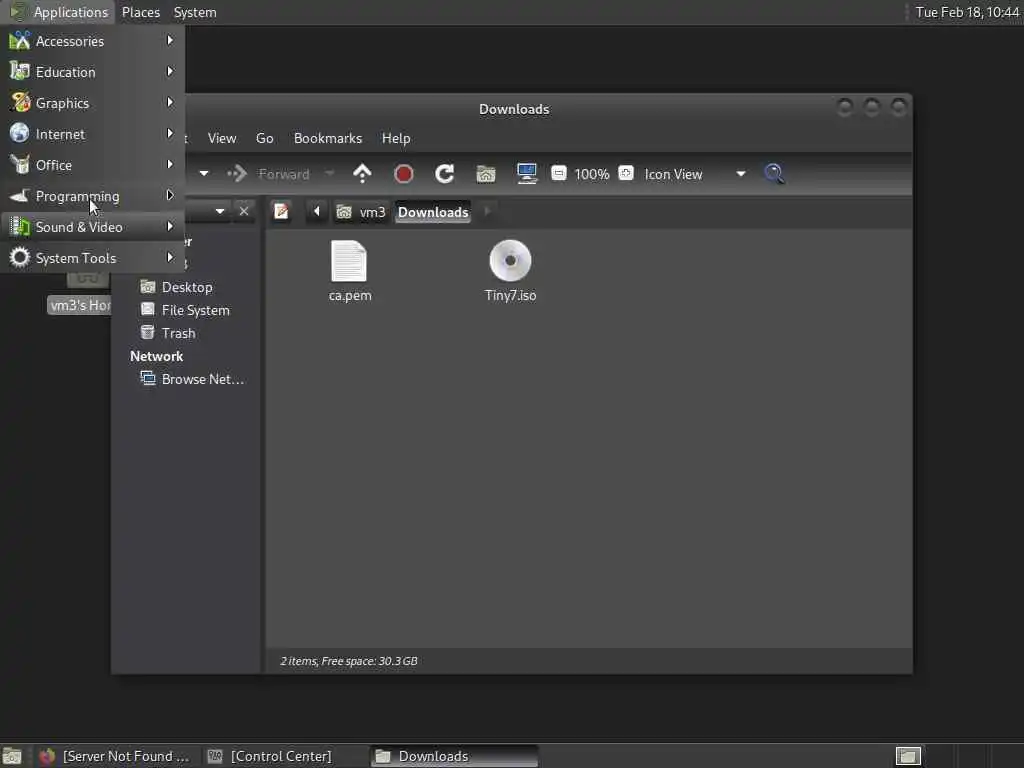Open Trash in the sidebar

click(x=178, y=333)
